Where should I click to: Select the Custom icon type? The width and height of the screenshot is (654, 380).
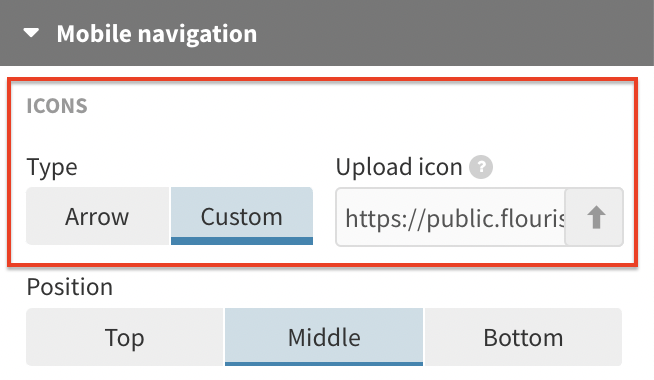pos(242,216)
